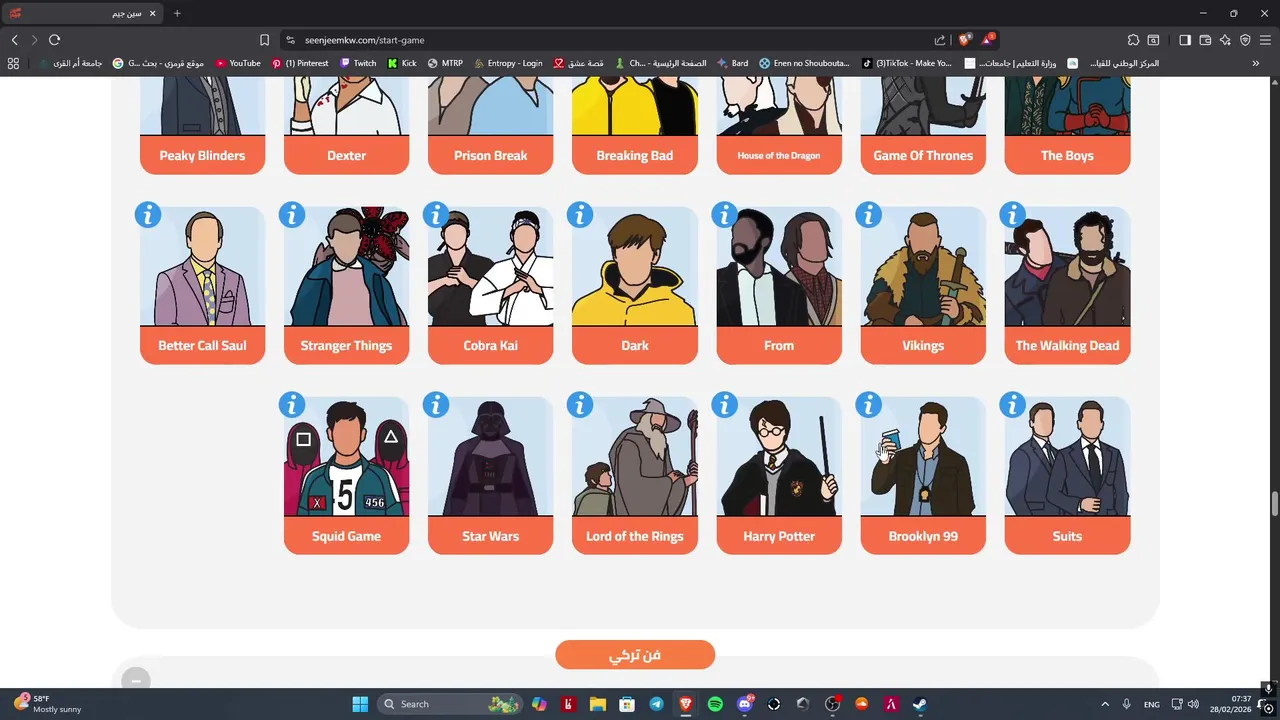Open the Kick bookmark

pyautogui.click(x=402, y=63)
